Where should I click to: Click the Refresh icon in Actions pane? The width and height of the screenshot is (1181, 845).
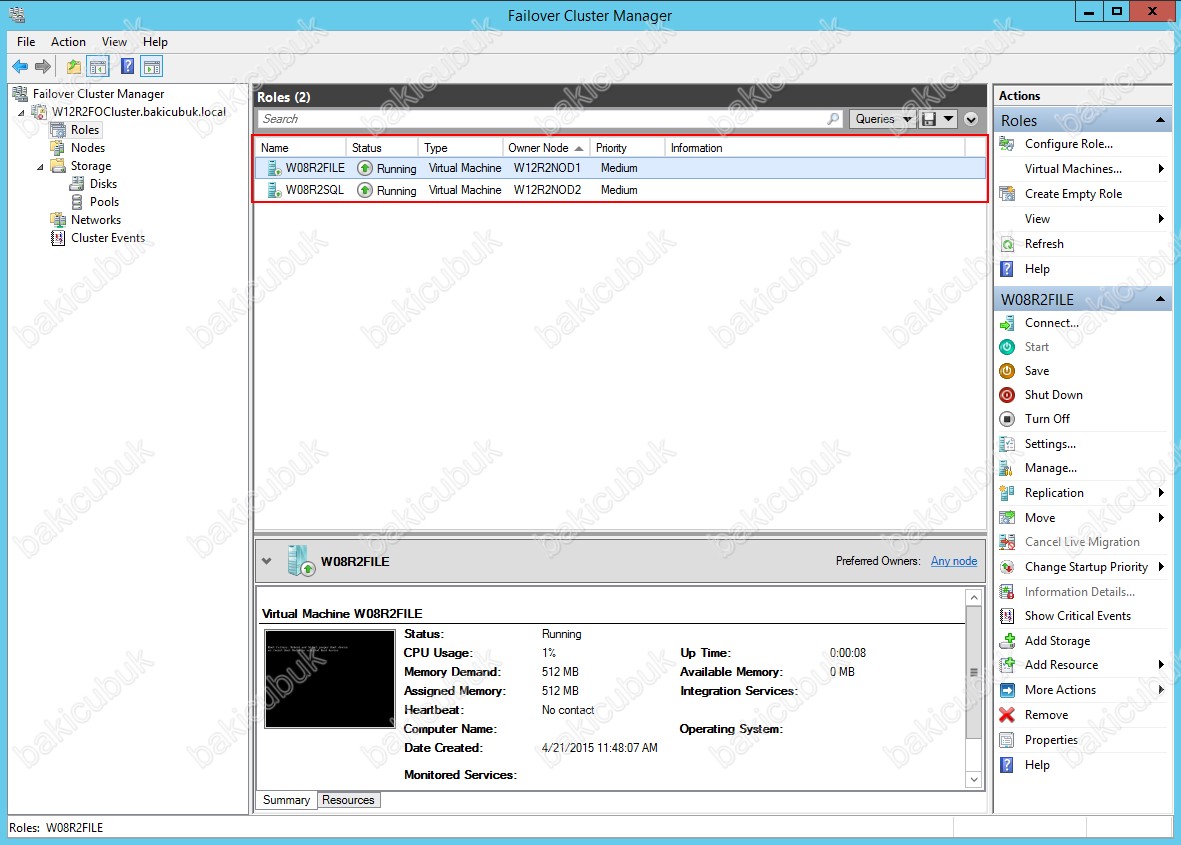(x=1006, y=244)
